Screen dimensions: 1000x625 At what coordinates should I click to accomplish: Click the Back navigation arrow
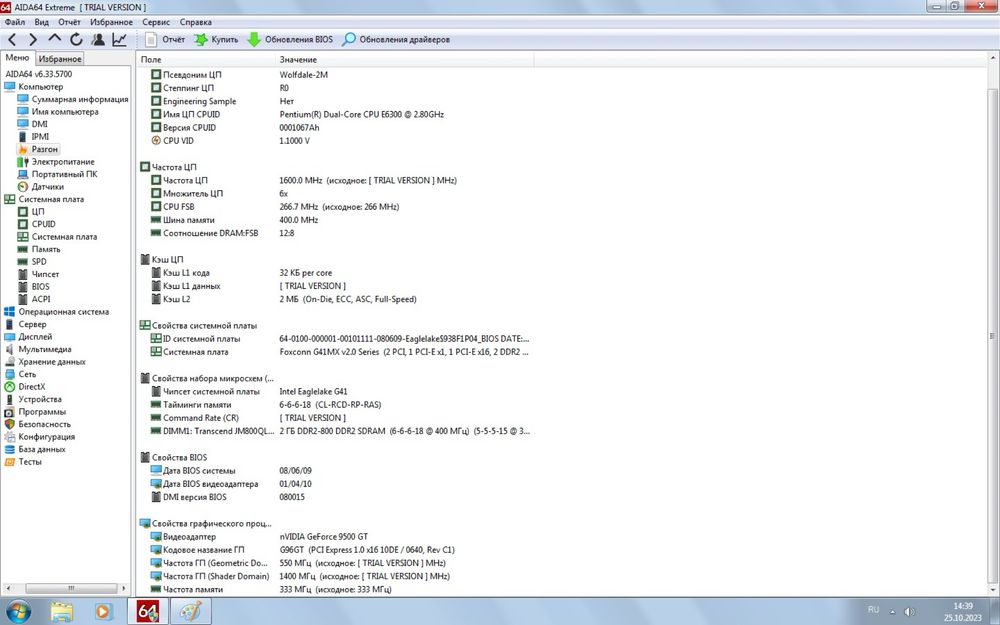(12, 40)
